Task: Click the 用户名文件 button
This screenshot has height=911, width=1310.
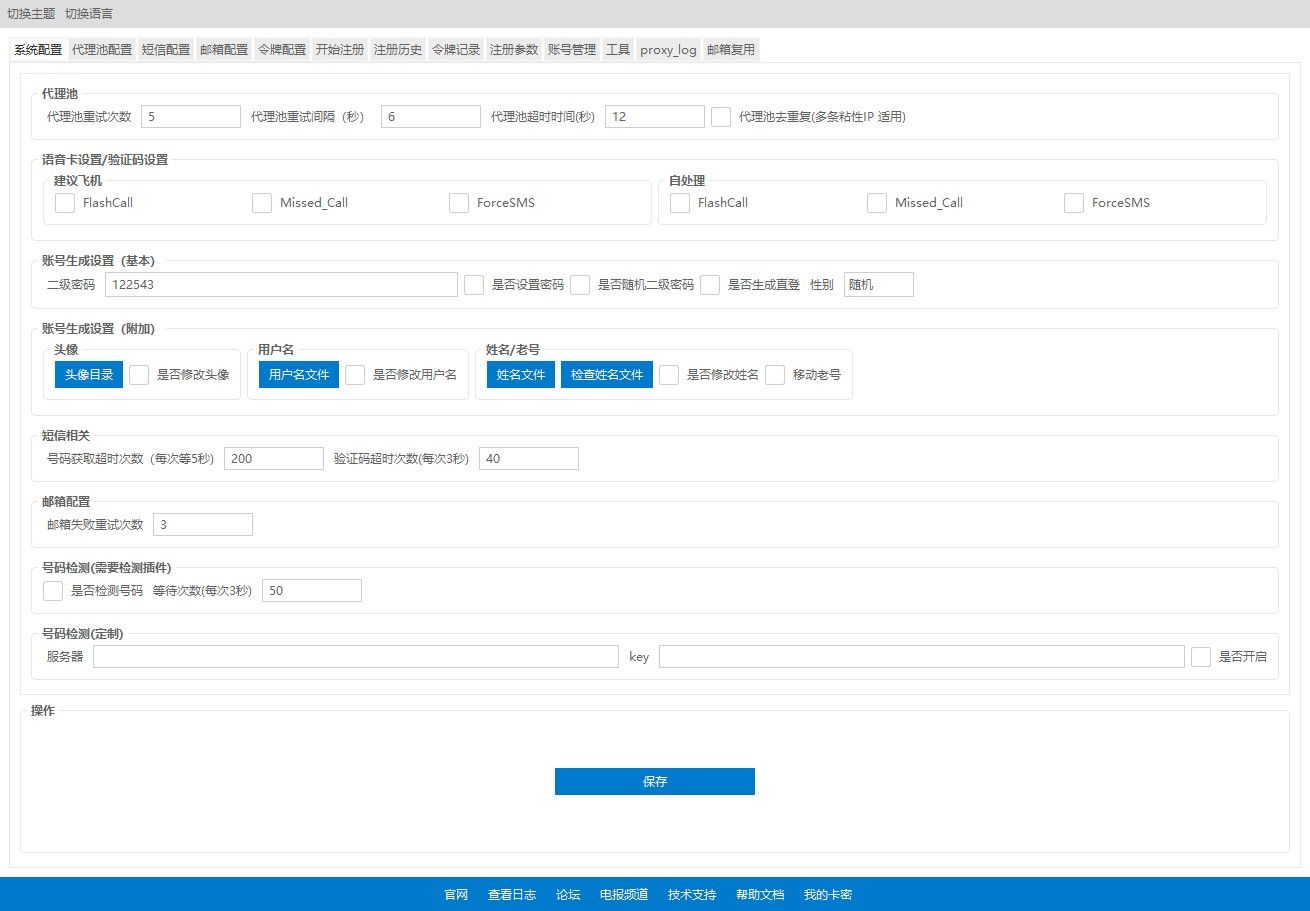Action: click(x=299, y=375)
